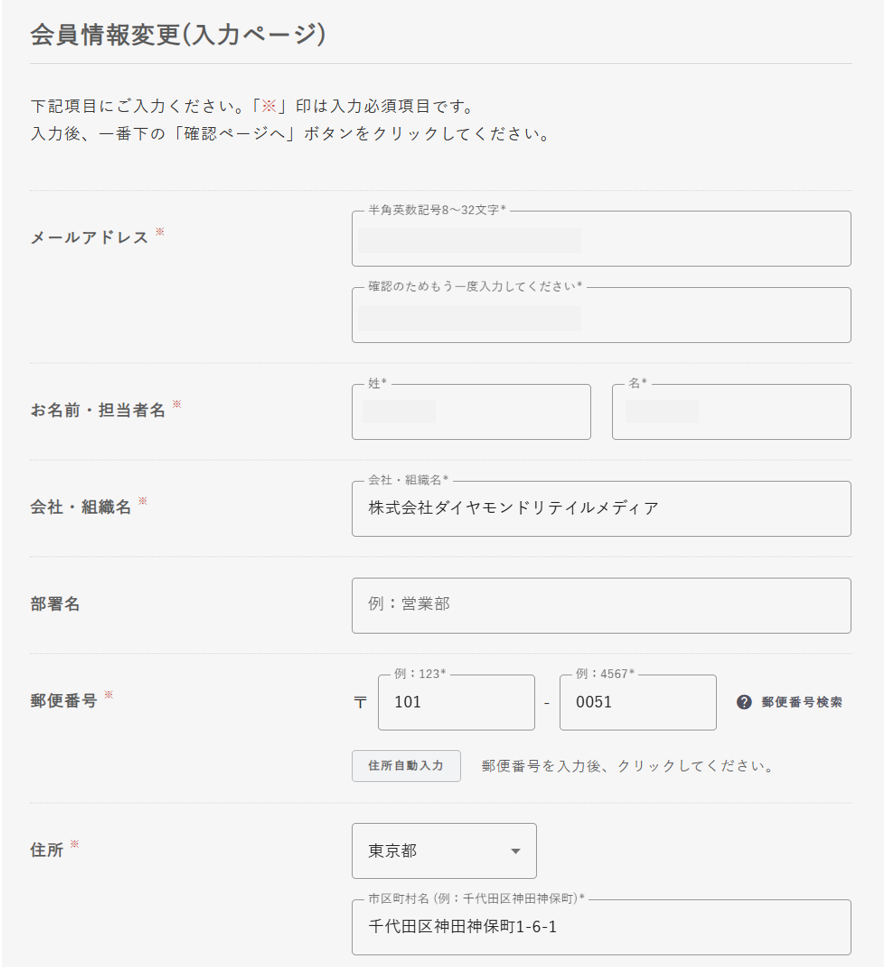Screen dimensions: 895x967
Task: Expand the 東京都 prefecture dropdown
Action: 444,851
